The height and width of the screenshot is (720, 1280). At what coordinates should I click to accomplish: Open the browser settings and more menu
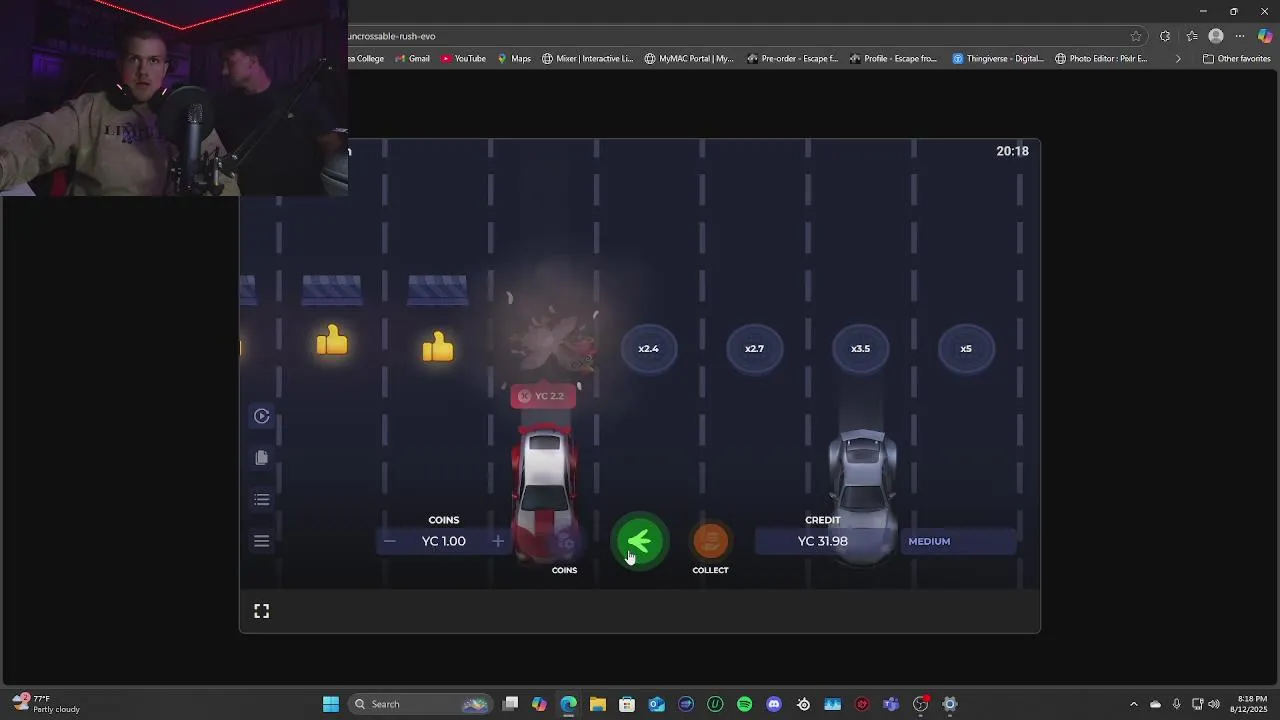pos(1240,36)
